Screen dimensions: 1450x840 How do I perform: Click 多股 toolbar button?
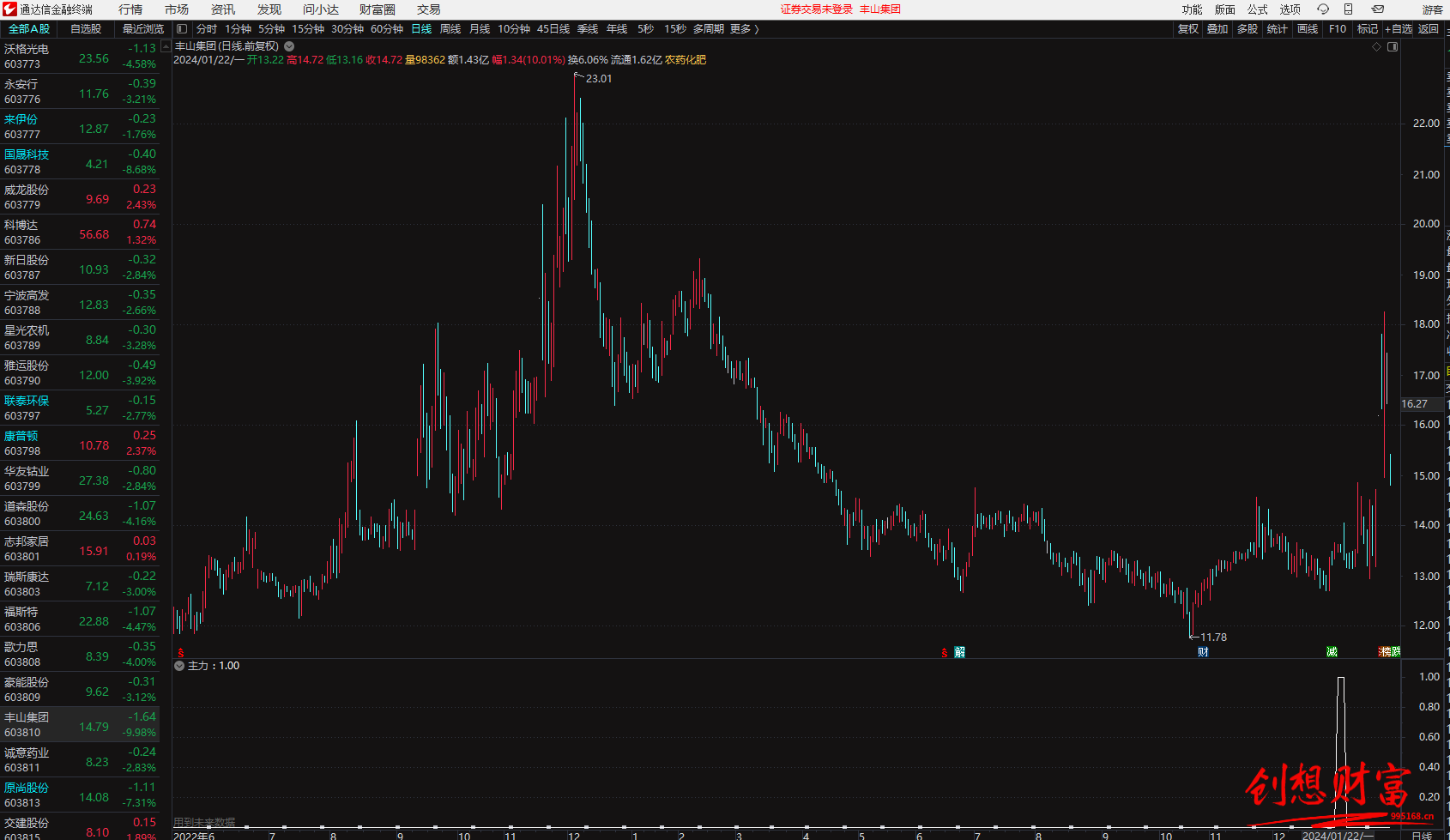[x=1248, y=29]
